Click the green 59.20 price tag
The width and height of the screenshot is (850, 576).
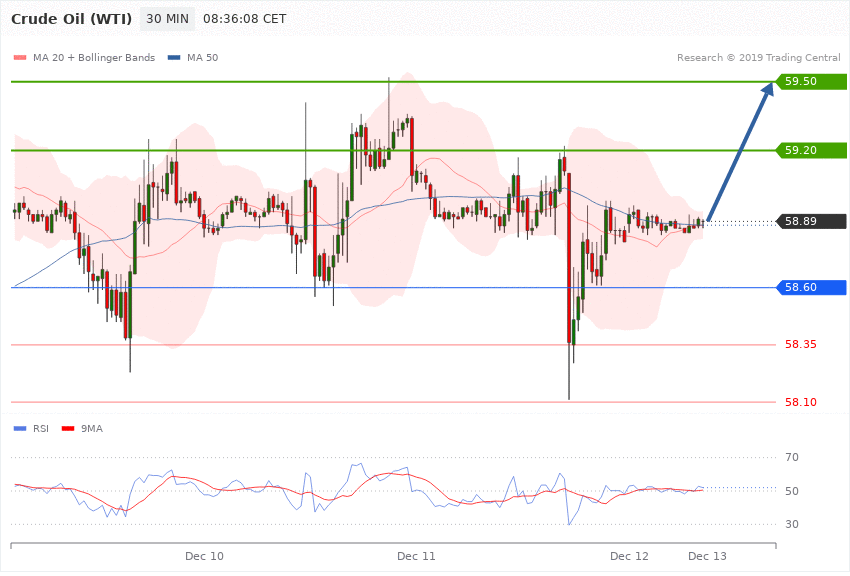coord(812,150)
